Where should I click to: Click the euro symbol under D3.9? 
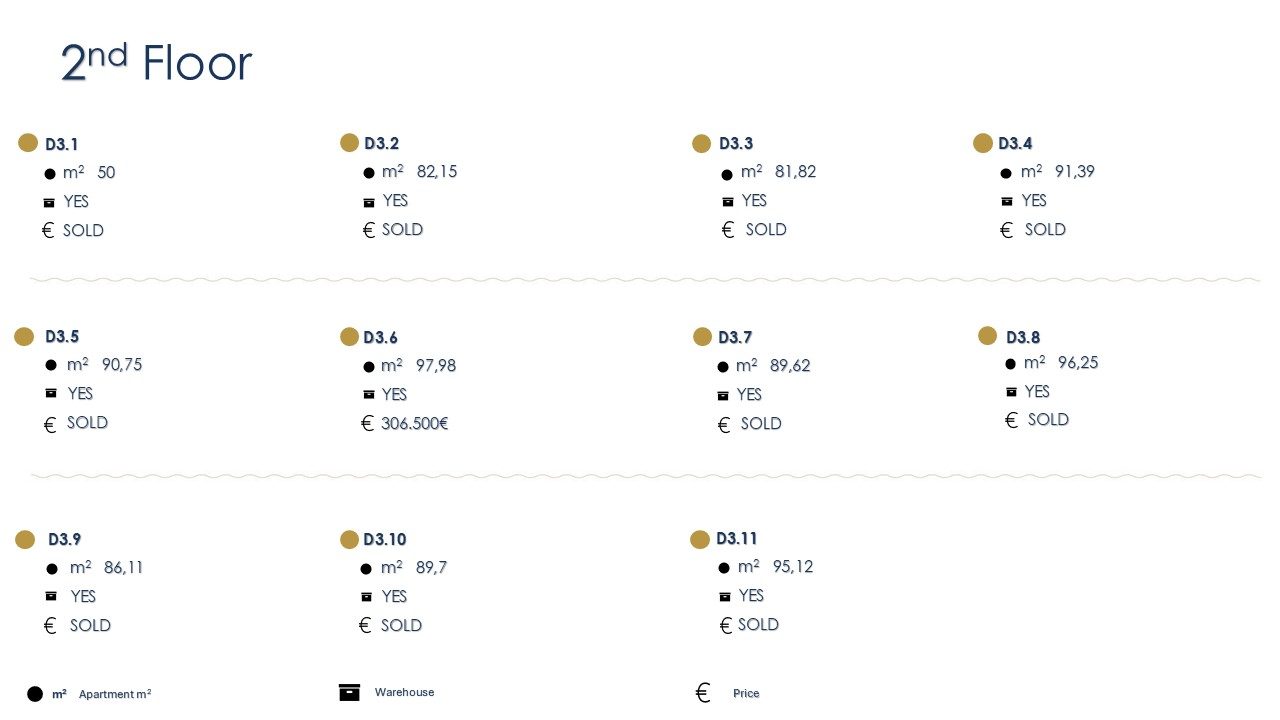click(50, 626)
